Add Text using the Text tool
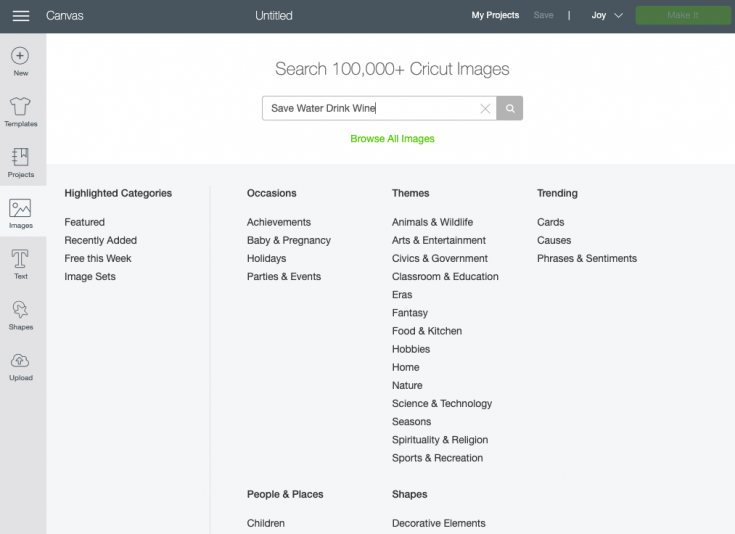The image size is (735, 534). (21, 264)
